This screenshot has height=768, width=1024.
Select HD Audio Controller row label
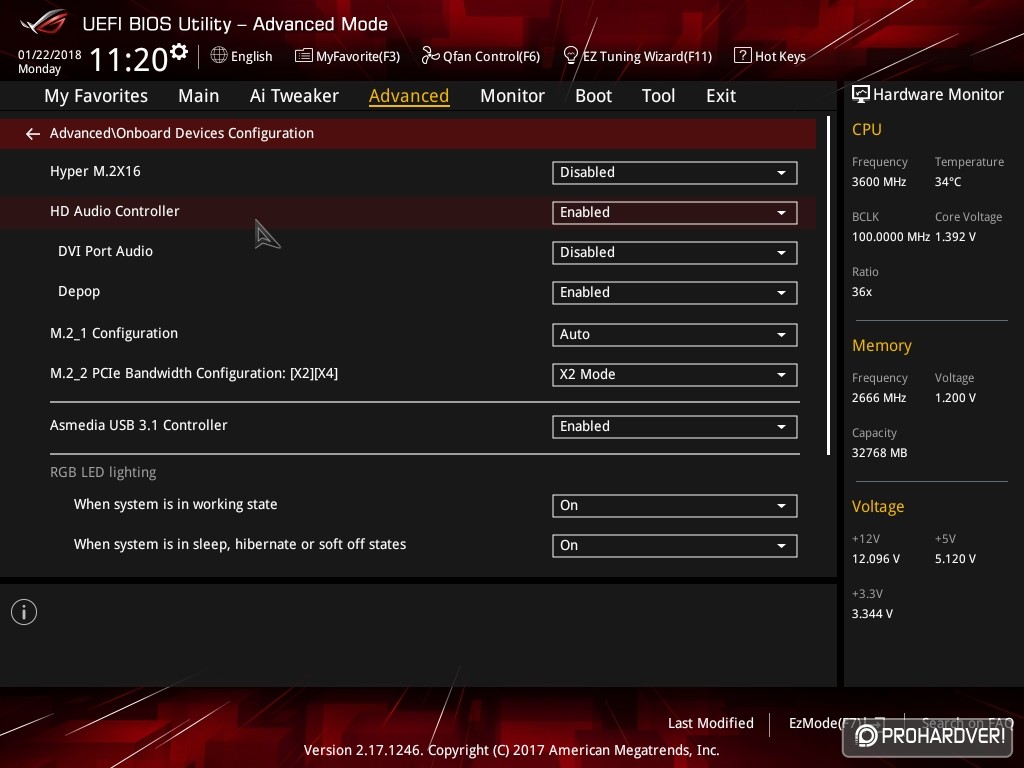click(x=114, y=211)
